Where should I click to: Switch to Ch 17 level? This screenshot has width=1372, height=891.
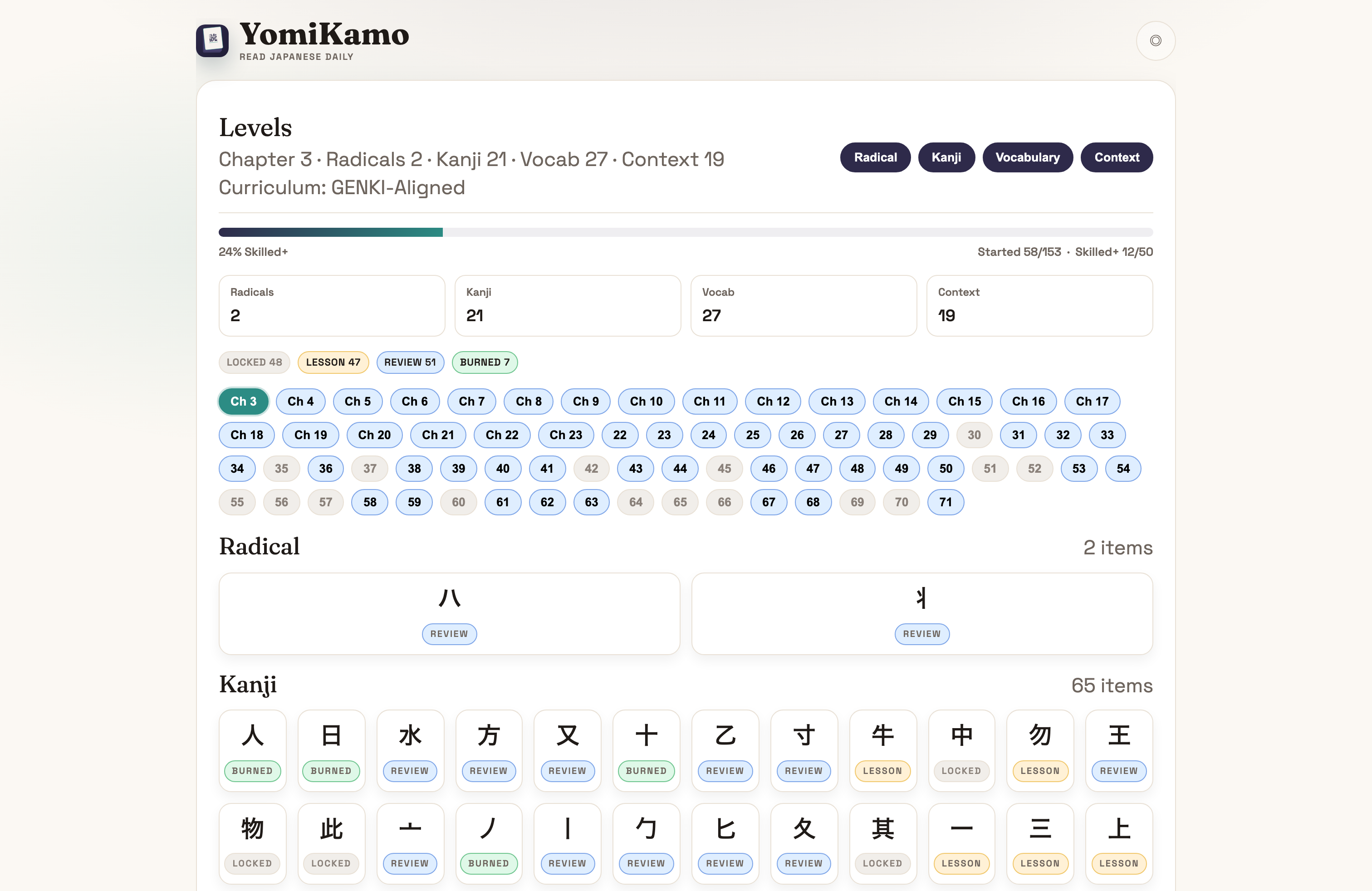click(1092, 401)
